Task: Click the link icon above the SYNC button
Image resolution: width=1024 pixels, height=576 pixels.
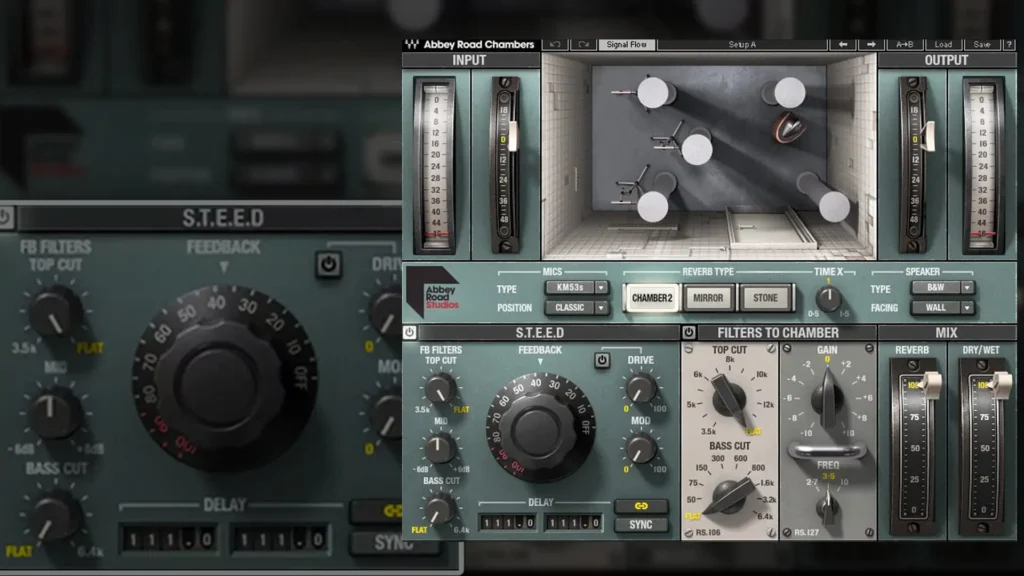Action: click(641, 506)
